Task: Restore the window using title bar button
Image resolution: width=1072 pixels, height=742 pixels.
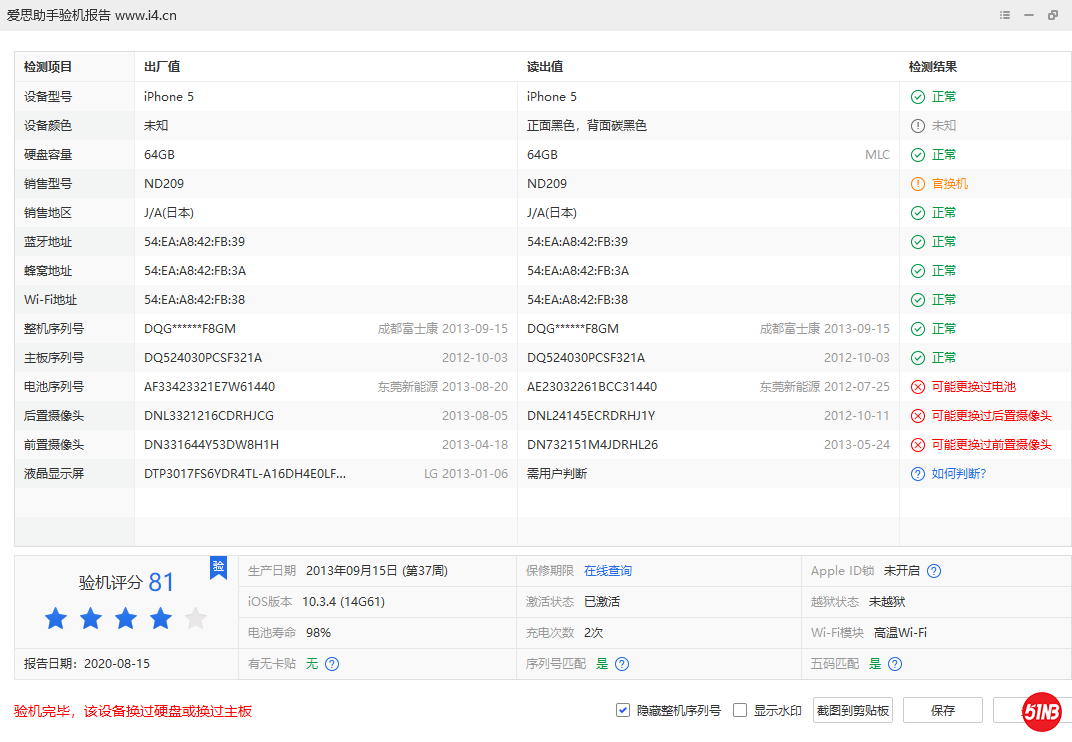Action: click(x=1053, y=16)
